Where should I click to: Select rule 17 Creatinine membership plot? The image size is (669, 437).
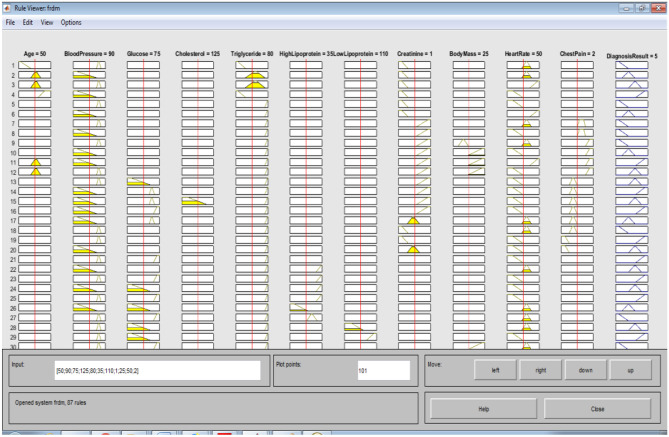point(414,220)
